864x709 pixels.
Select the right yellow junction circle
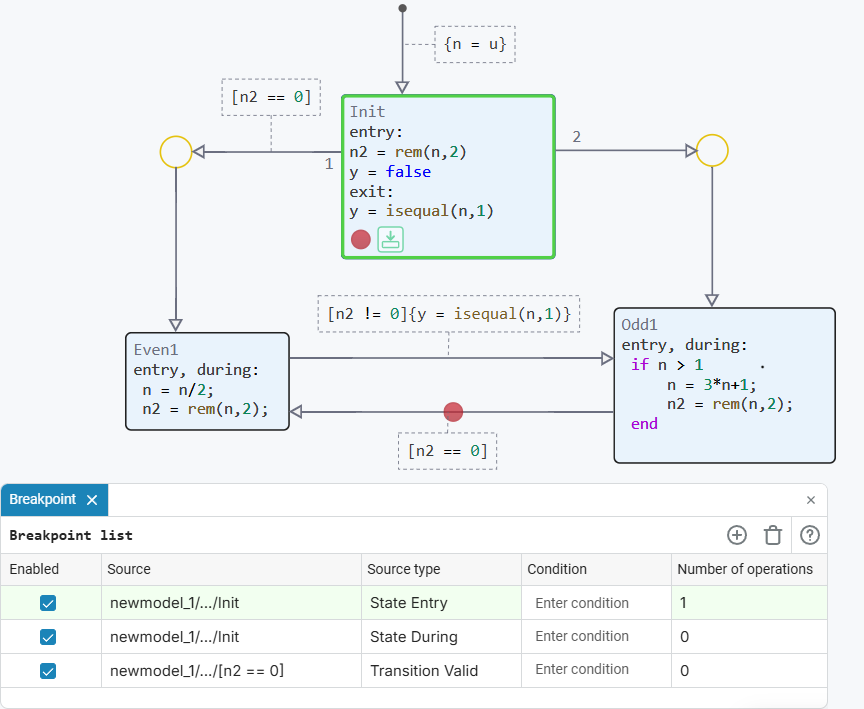click(x=712, y=150)
